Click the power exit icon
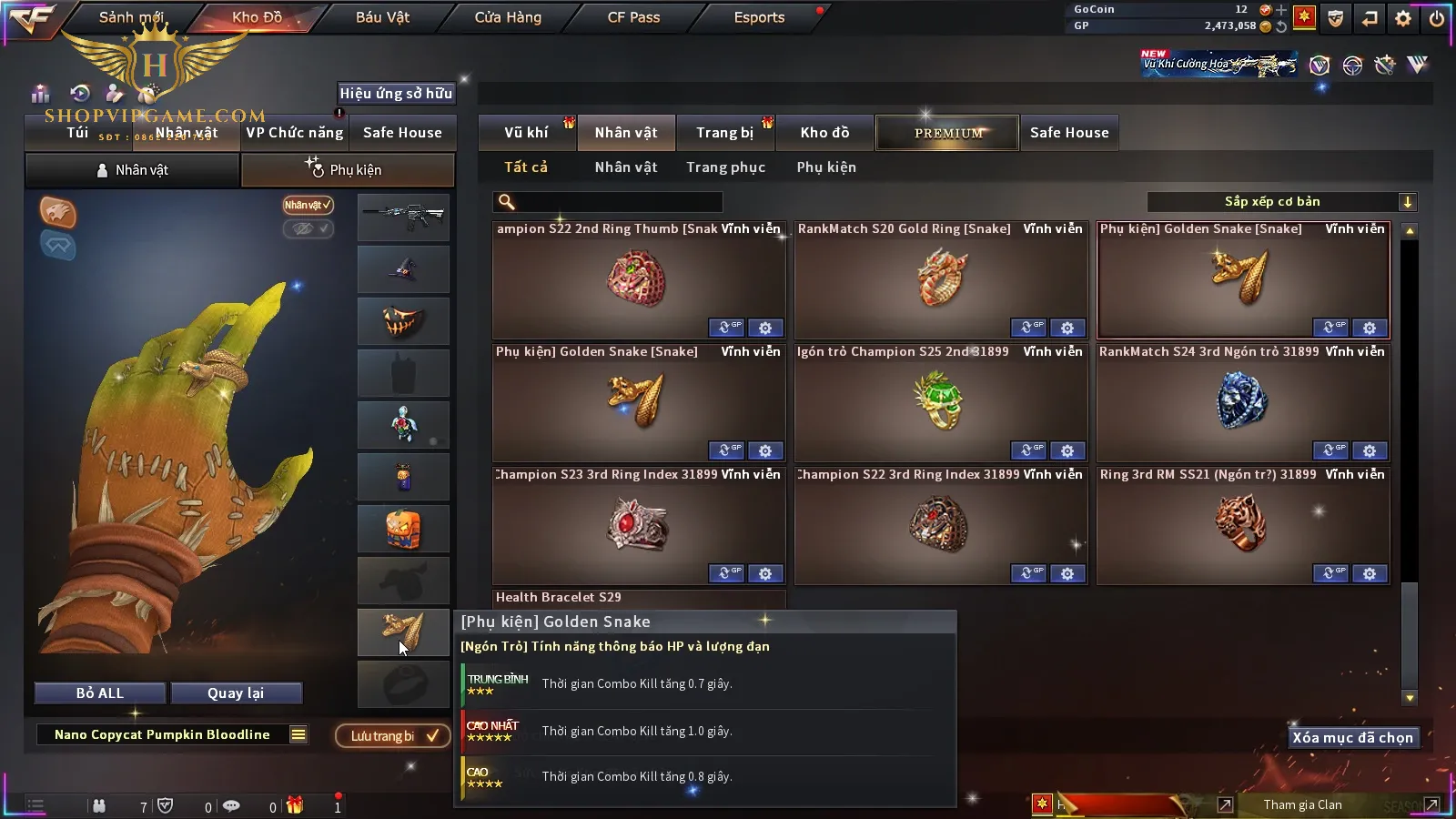Image resolution: width=1456 pixels, height=819 pixels. 1437,17
